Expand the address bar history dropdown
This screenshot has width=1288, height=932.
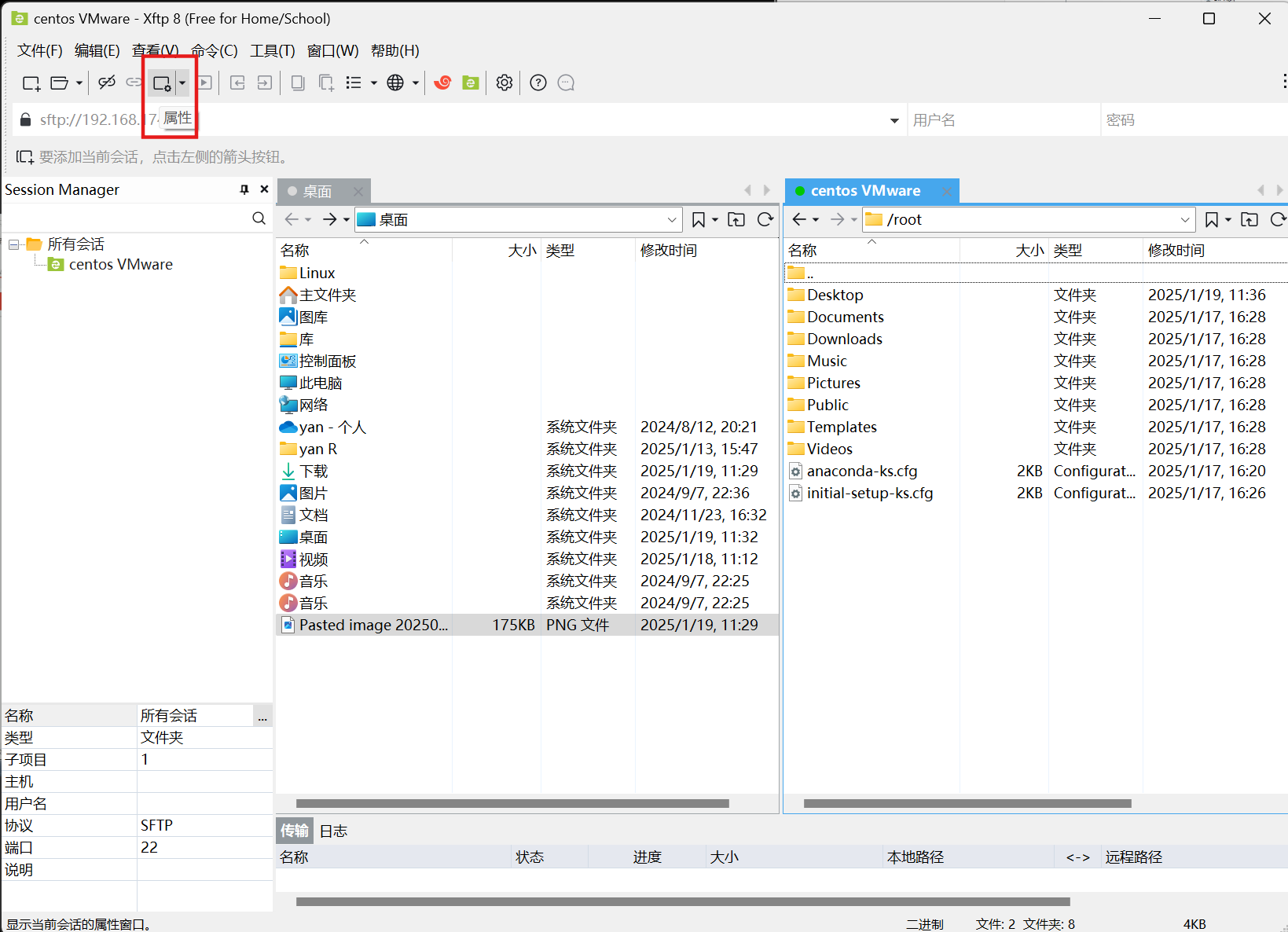pos(894,120)
